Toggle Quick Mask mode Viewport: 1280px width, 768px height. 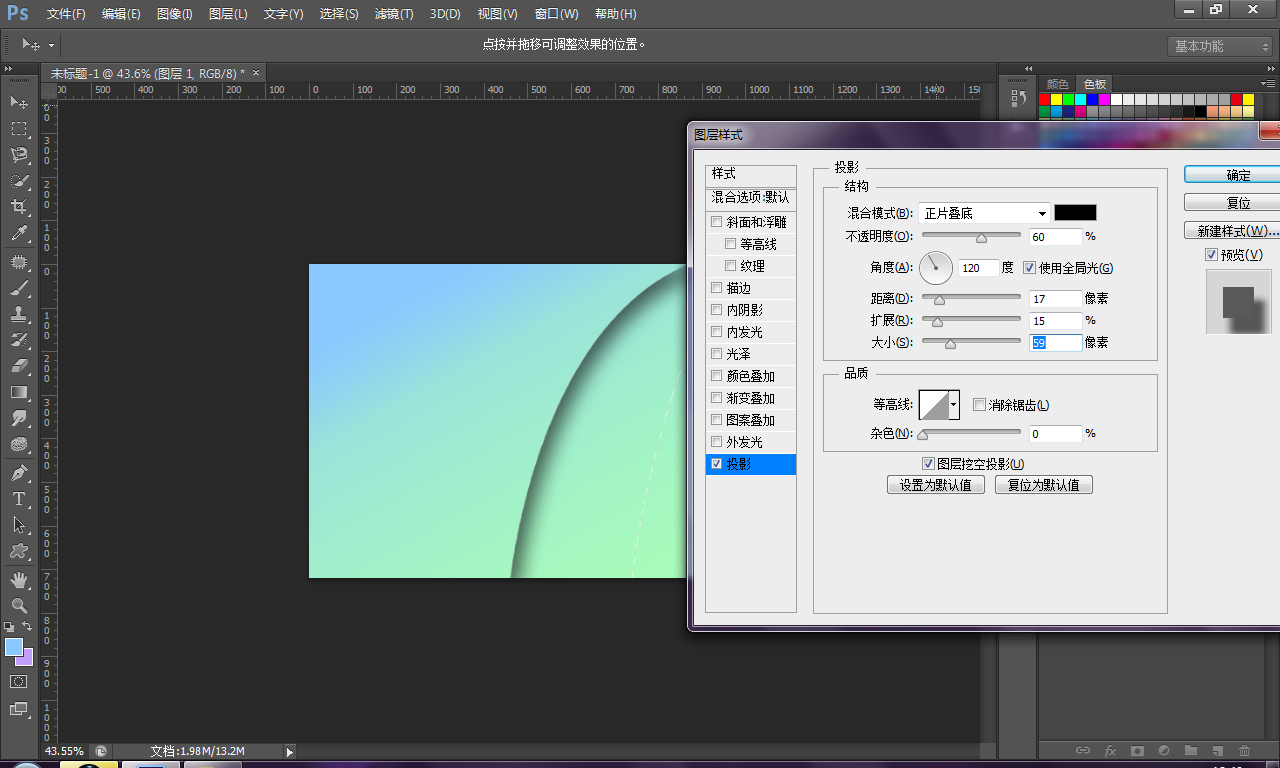click(x=19, y=681)
